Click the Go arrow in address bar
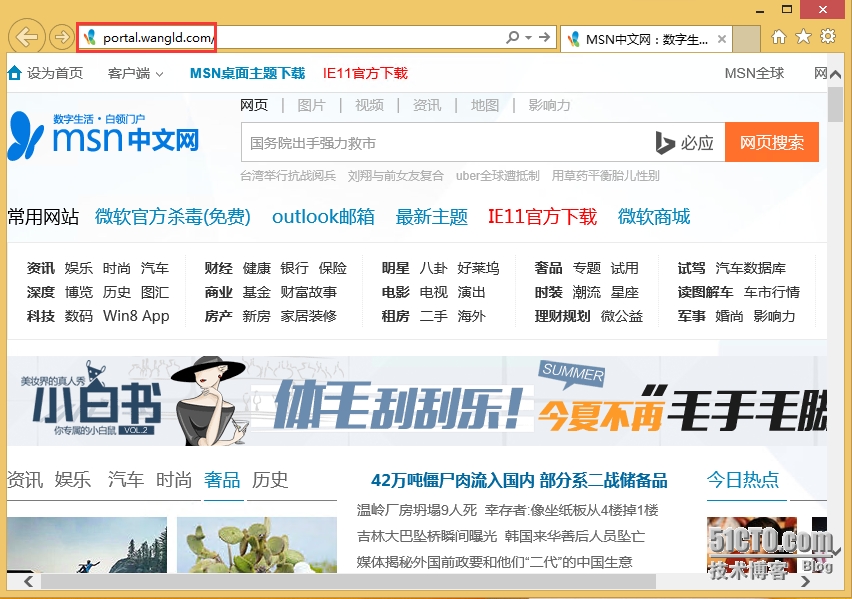The image size is (852, 599). tap(544, 38)
